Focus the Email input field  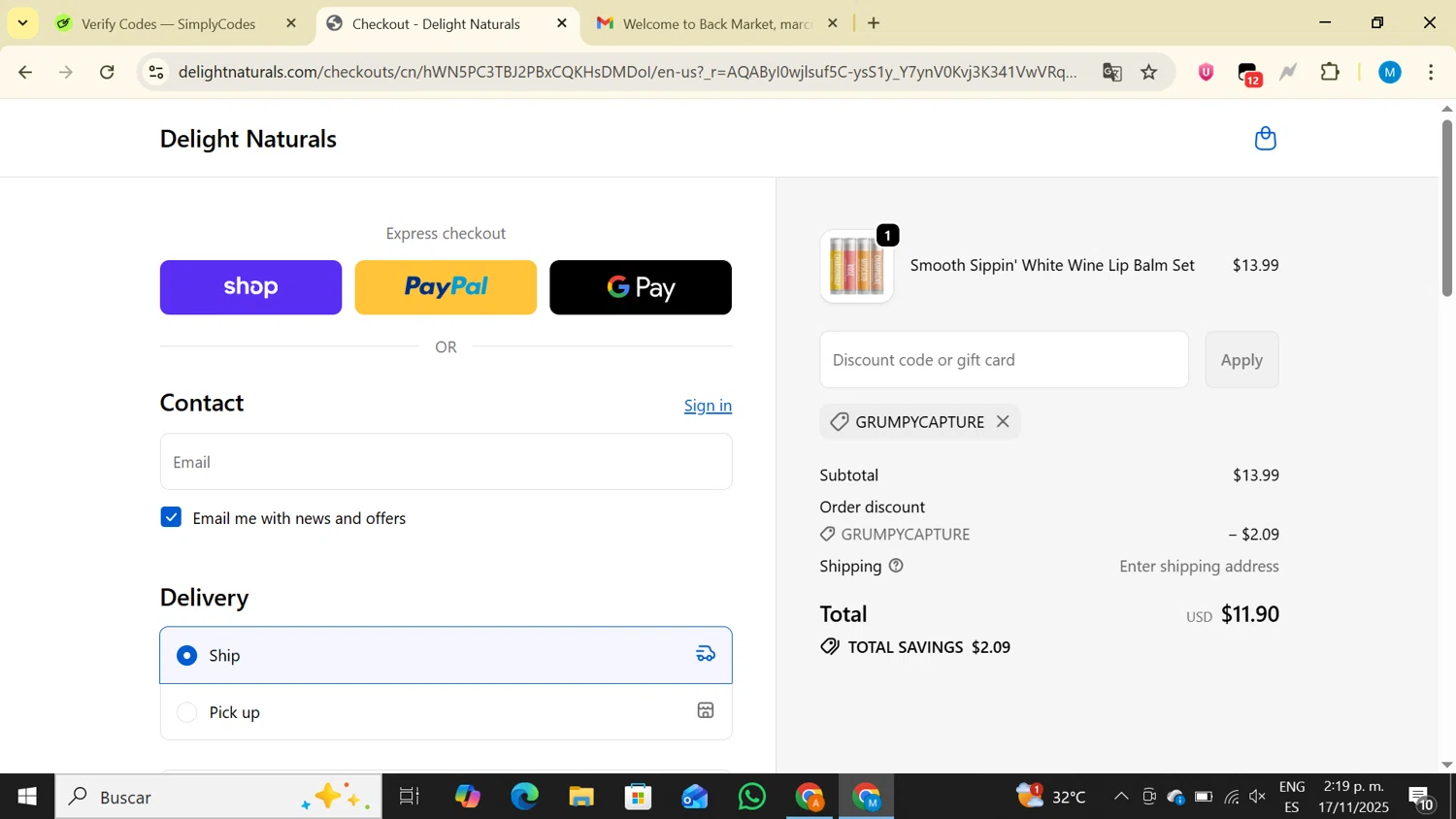446,462
